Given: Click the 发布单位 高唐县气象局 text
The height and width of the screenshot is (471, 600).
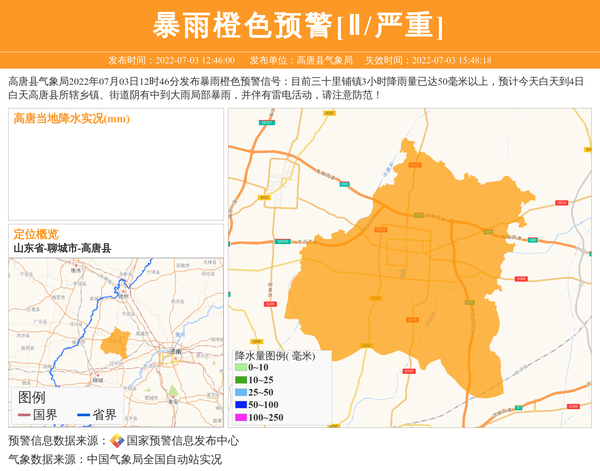Looking at the screenshot, I should pos(301,60).
